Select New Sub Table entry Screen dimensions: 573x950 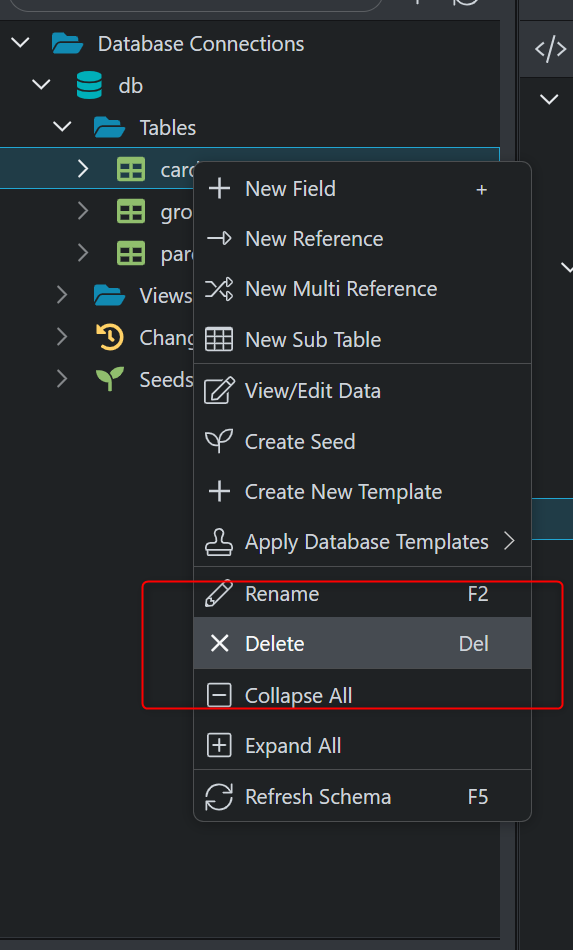point(362,340)
